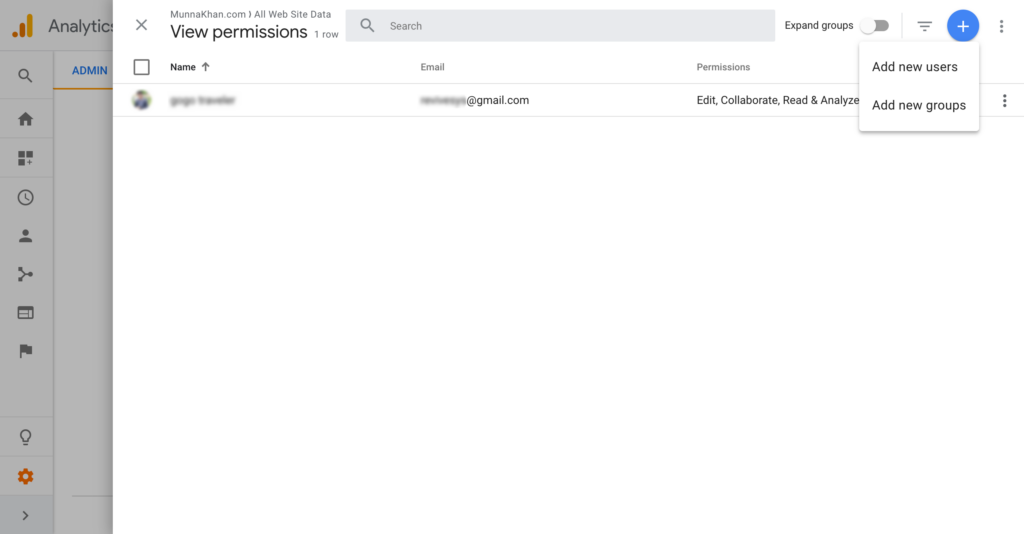This screenshot has height=534, width=1024.
Task: Open the Customization dashboard sidebar icon
Action: (26, 158)
